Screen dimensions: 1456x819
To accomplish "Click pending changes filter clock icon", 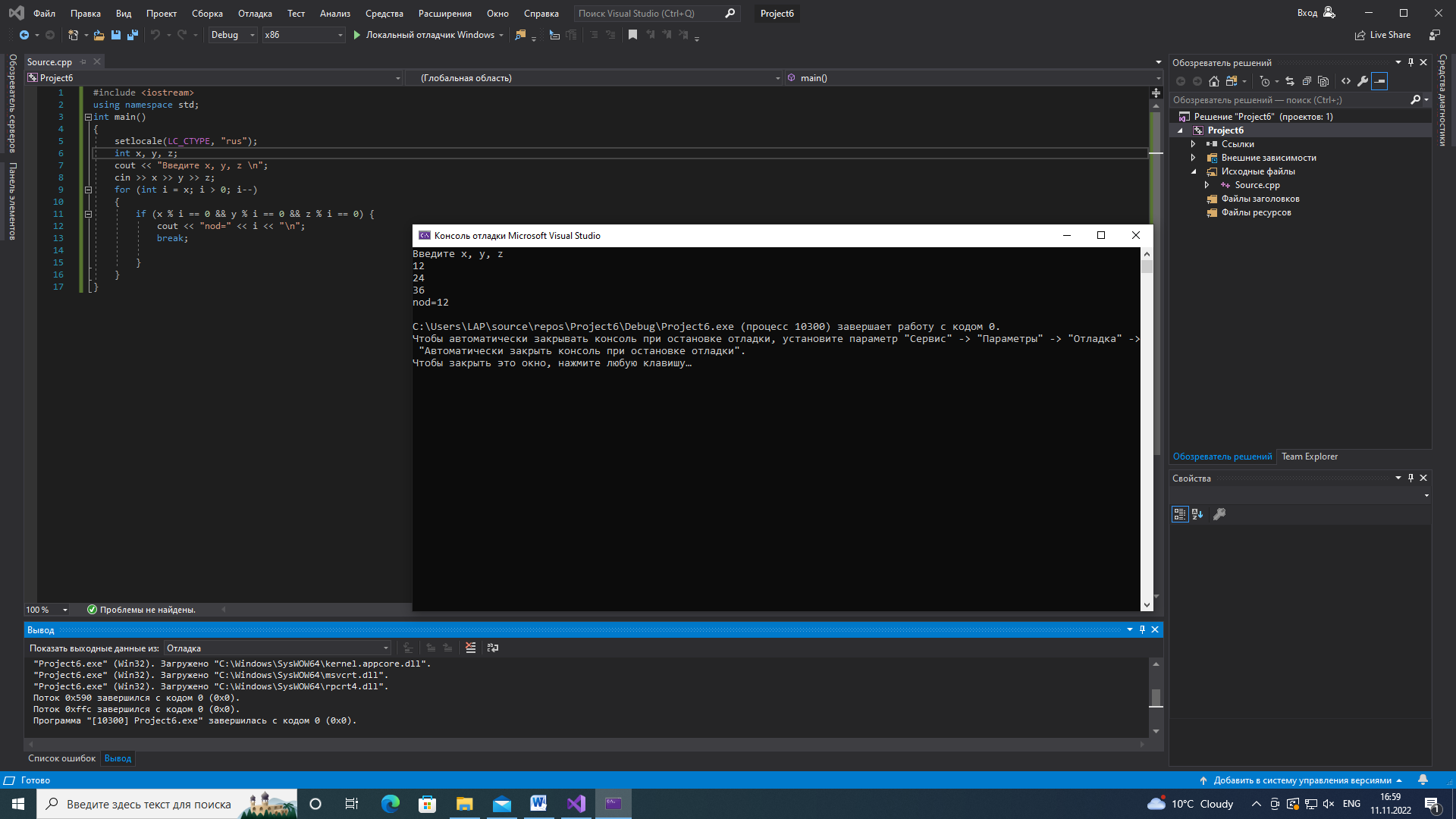I will click(1264, 81).
